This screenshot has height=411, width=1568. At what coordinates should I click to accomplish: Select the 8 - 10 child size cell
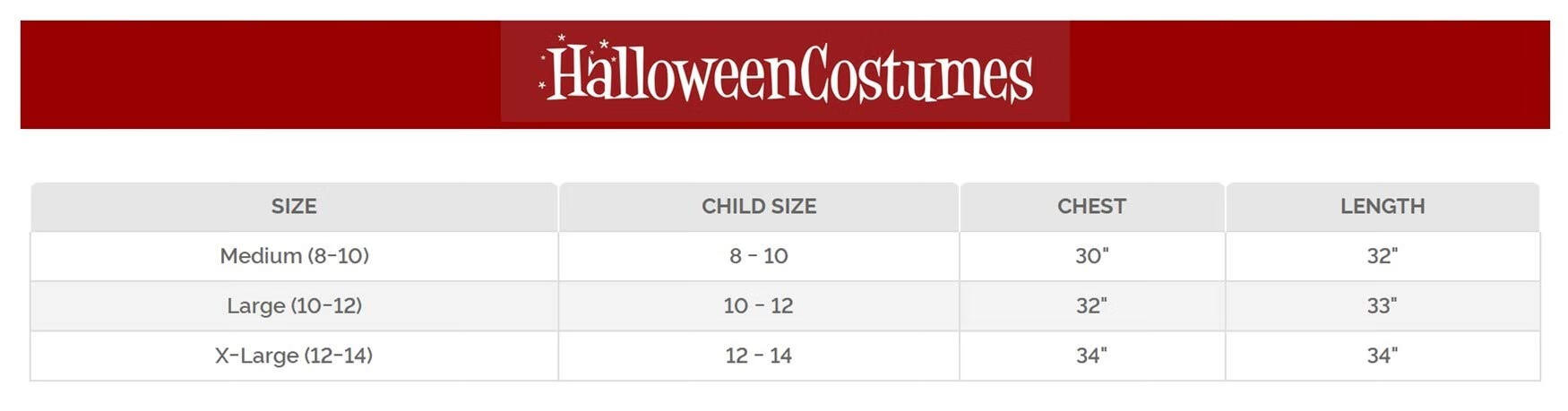(759, 256)
